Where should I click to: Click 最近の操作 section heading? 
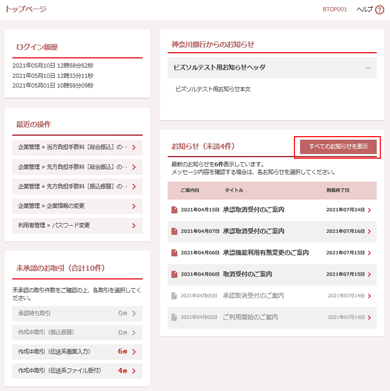pyautogui.click(x=33, y=124)
